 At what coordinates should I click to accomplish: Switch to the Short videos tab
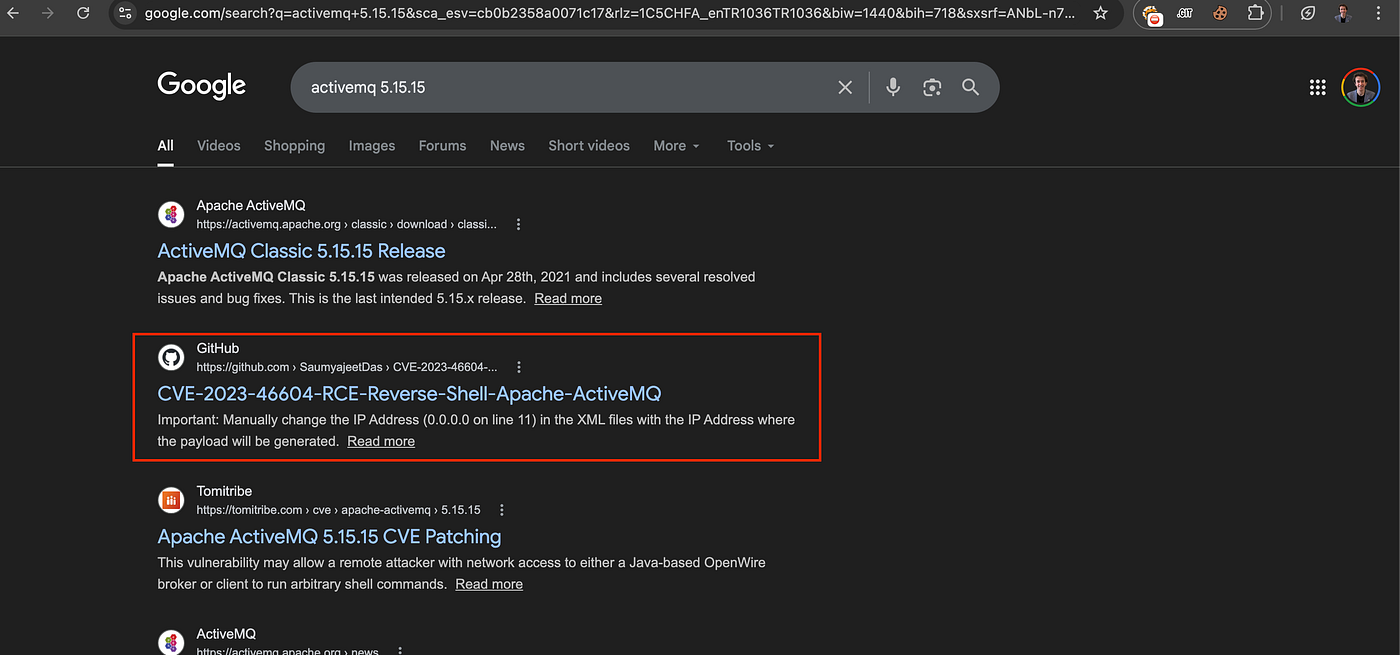pyautogui.click(x=589, y=146)
